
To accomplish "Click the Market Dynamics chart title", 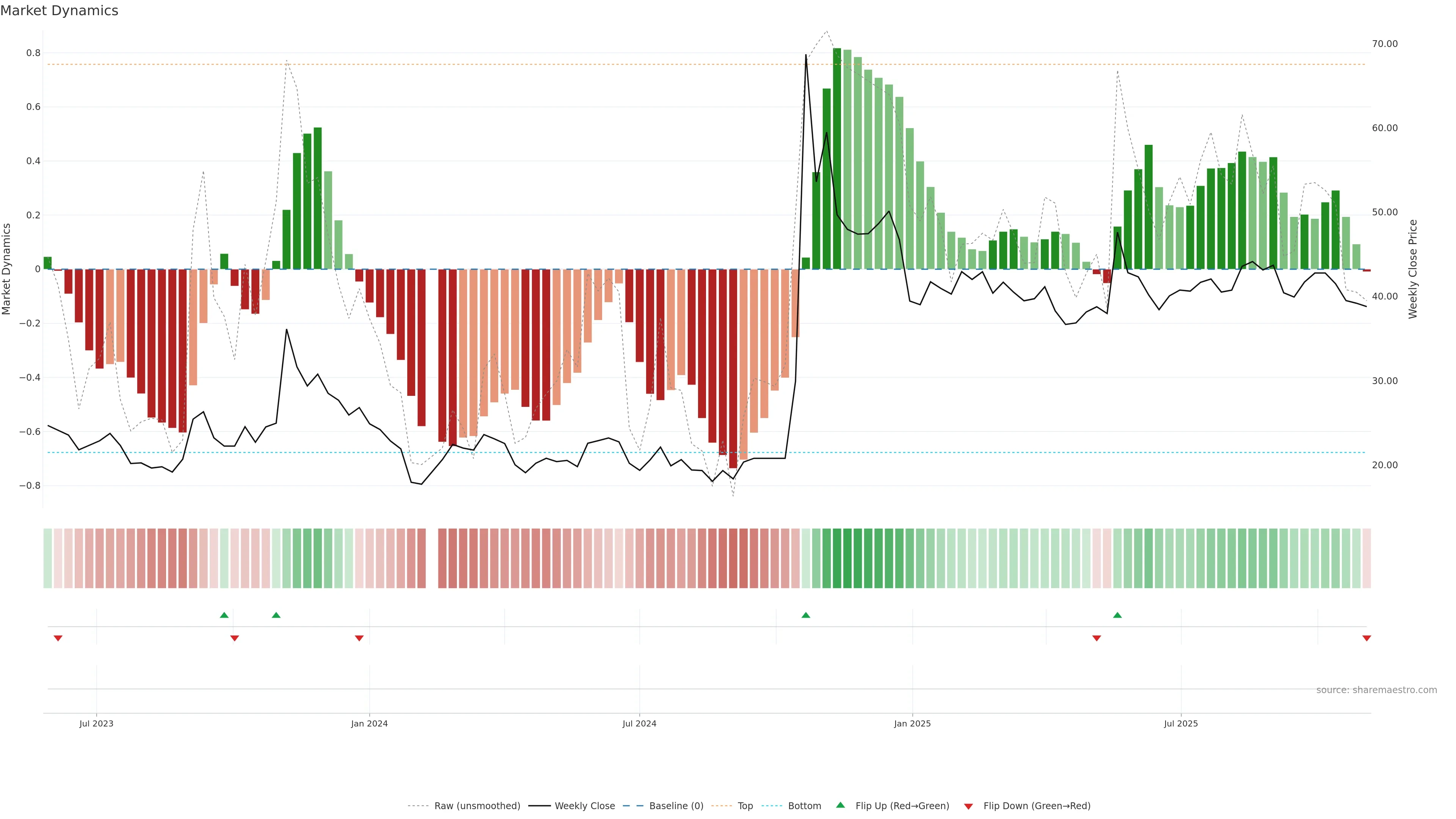I will [x=60, y=11].
